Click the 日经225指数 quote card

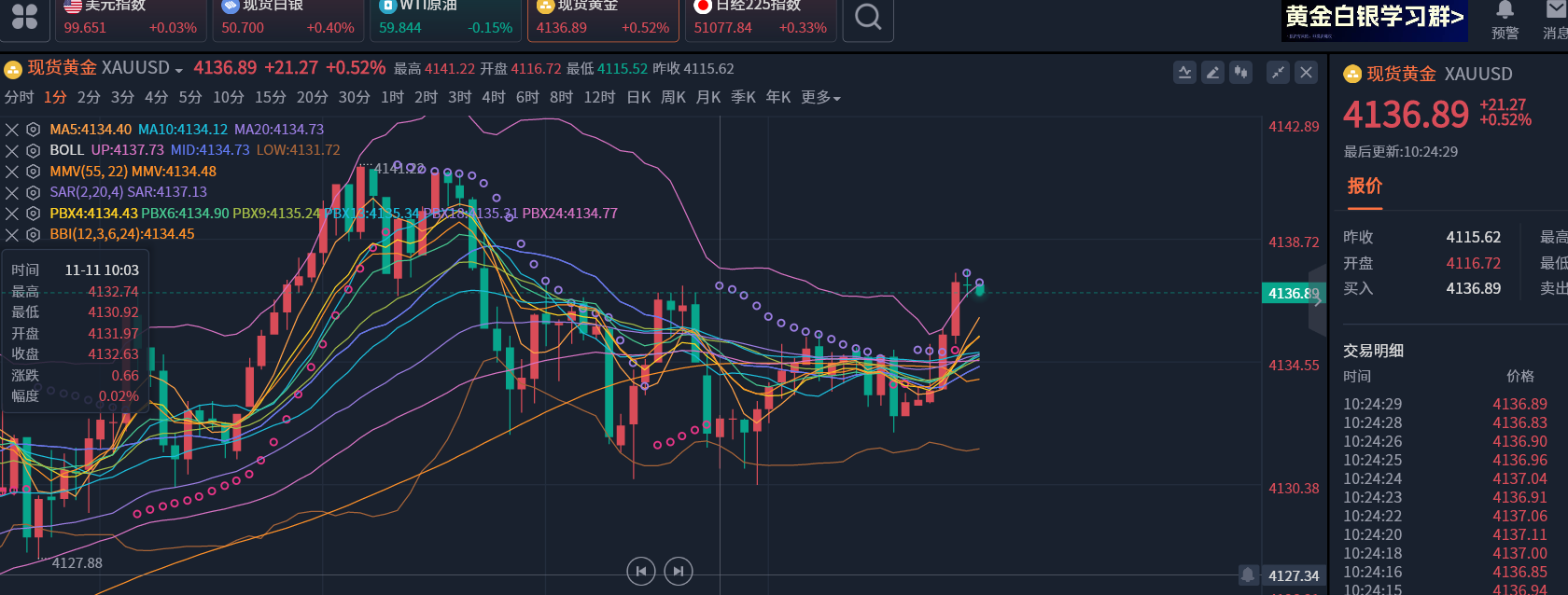760,19
